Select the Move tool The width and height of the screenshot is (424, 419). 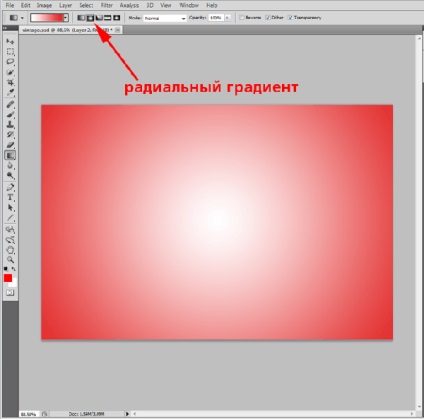coord(10,41)
